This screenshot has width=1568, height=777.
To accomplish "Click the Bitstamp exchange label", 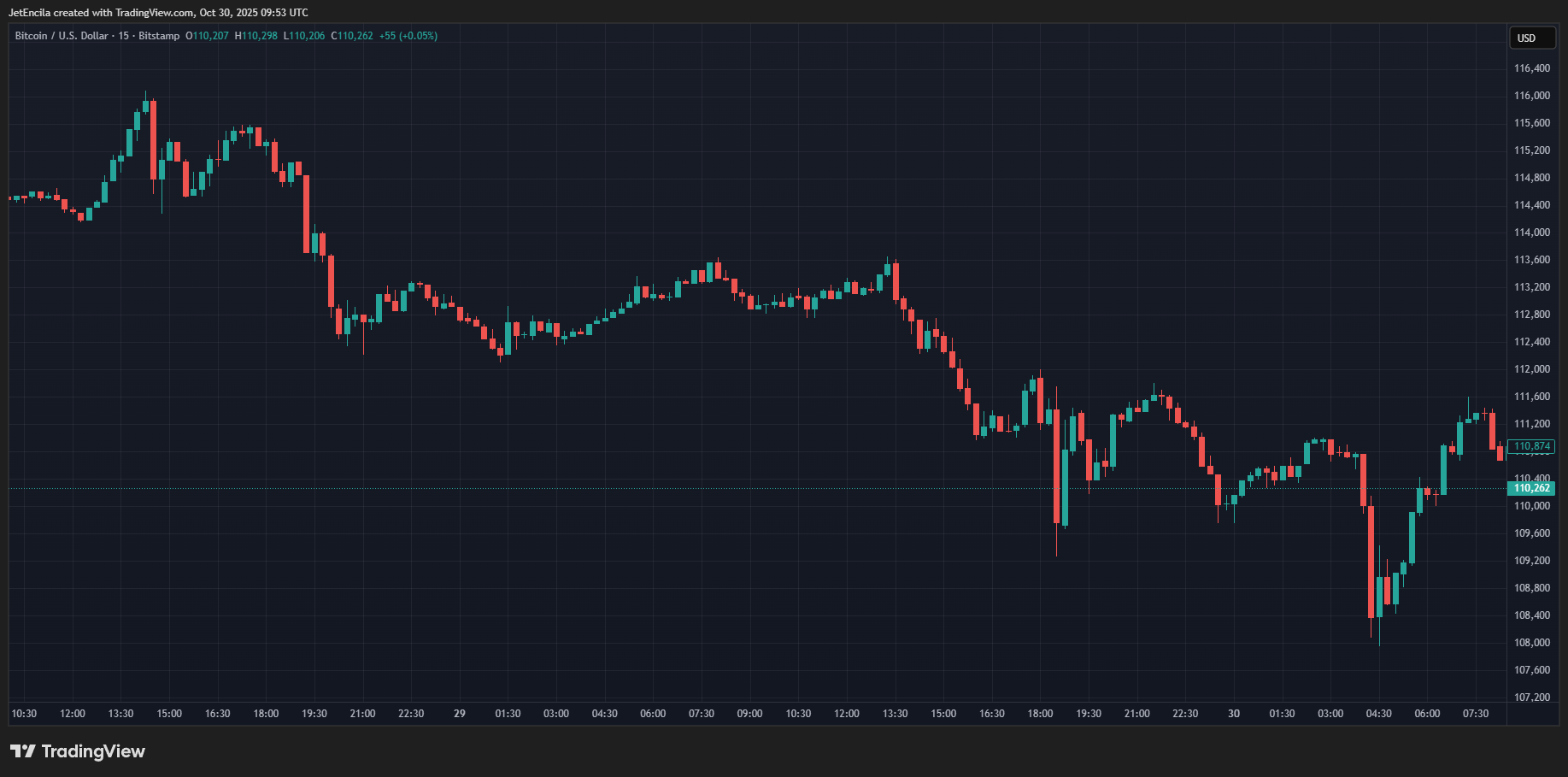I will point(159,36).
